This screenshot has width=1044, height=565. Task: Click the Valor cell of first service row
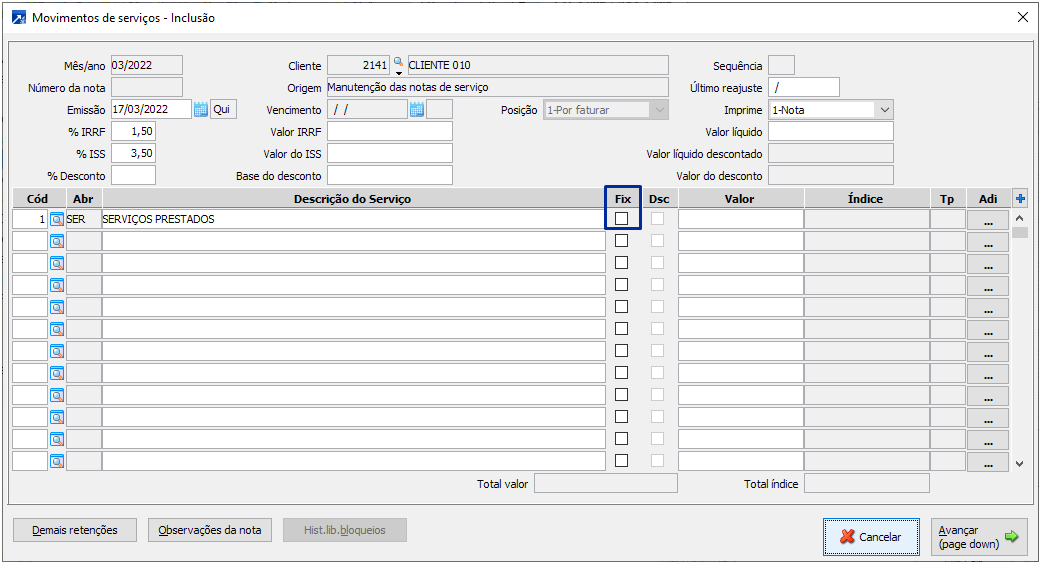point(740,219)
